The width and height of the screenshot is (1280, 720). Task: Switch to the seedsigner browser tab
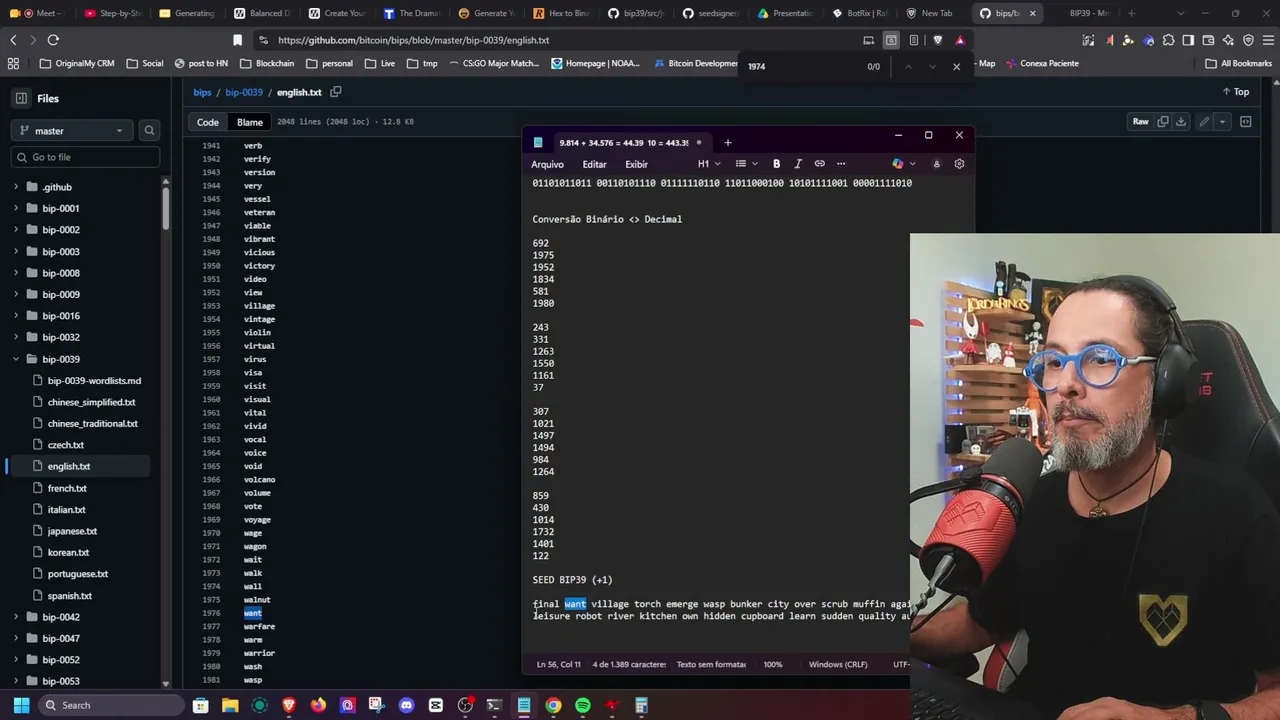pyautogui.click(x=710, y=13)
